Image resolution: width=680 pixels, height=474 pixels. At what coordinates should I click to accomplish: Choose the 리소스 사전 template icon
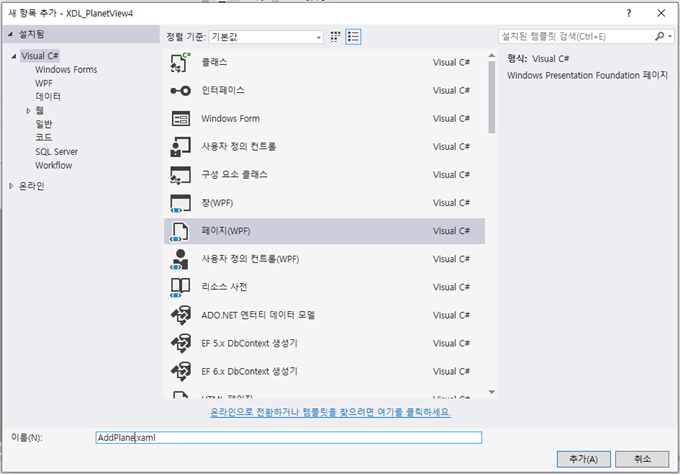tap(180, 288)
